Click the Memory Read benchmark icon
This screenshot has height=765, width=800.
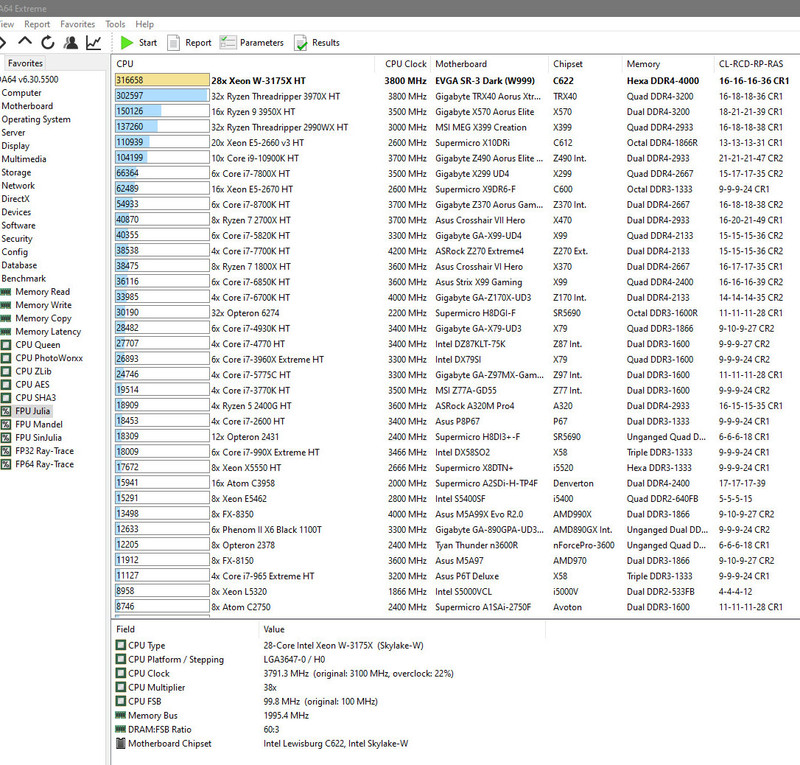point(6,292)
